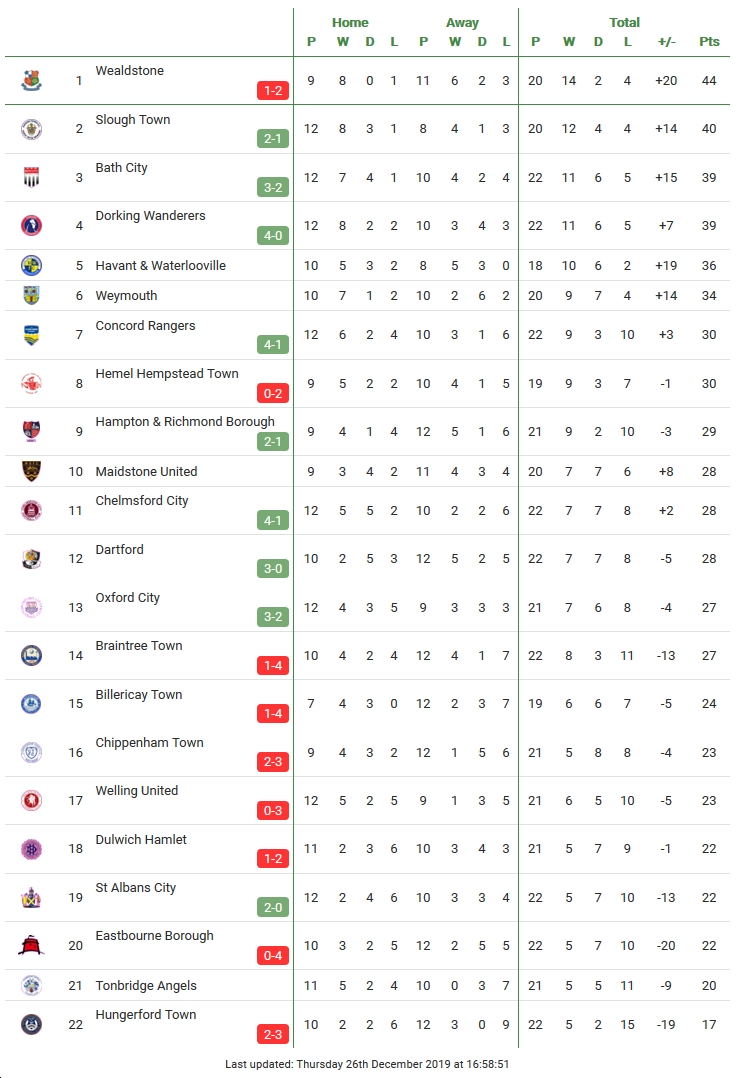Click the Dorking Wanderers club badge
Viewport: 736px width, 1078px height.
(x=31, y=226)
